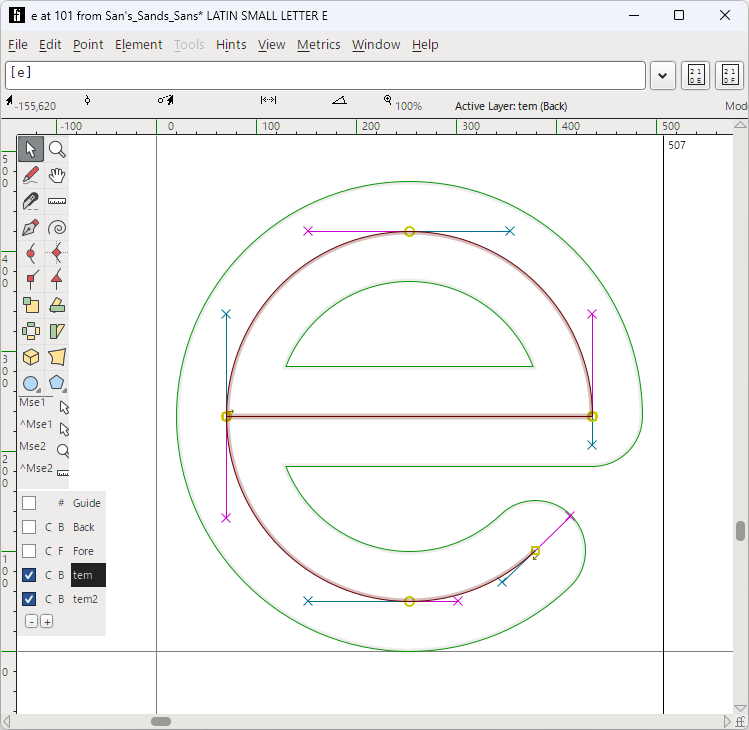Open the glyph word list dropdown
This screenshot has height=730, width=749.
point(662,76)
